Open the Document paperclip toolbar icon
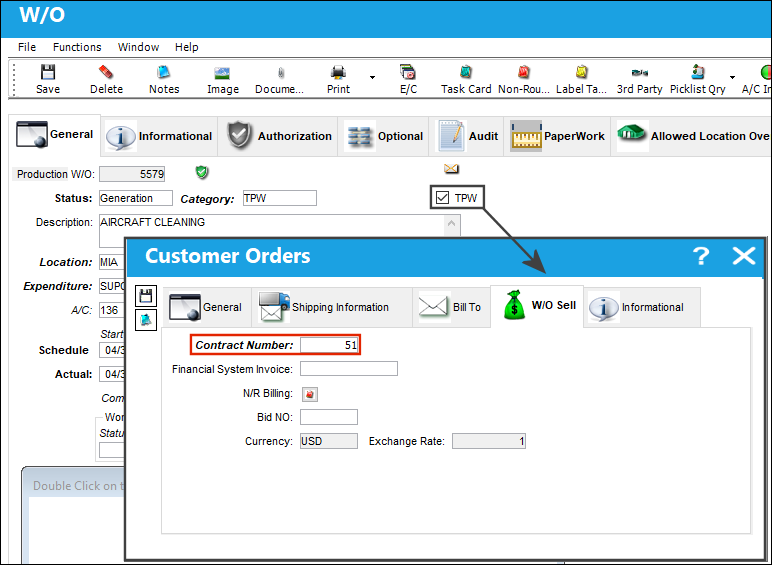The height and width of the screenshot is (565, 772). point(281,73)
